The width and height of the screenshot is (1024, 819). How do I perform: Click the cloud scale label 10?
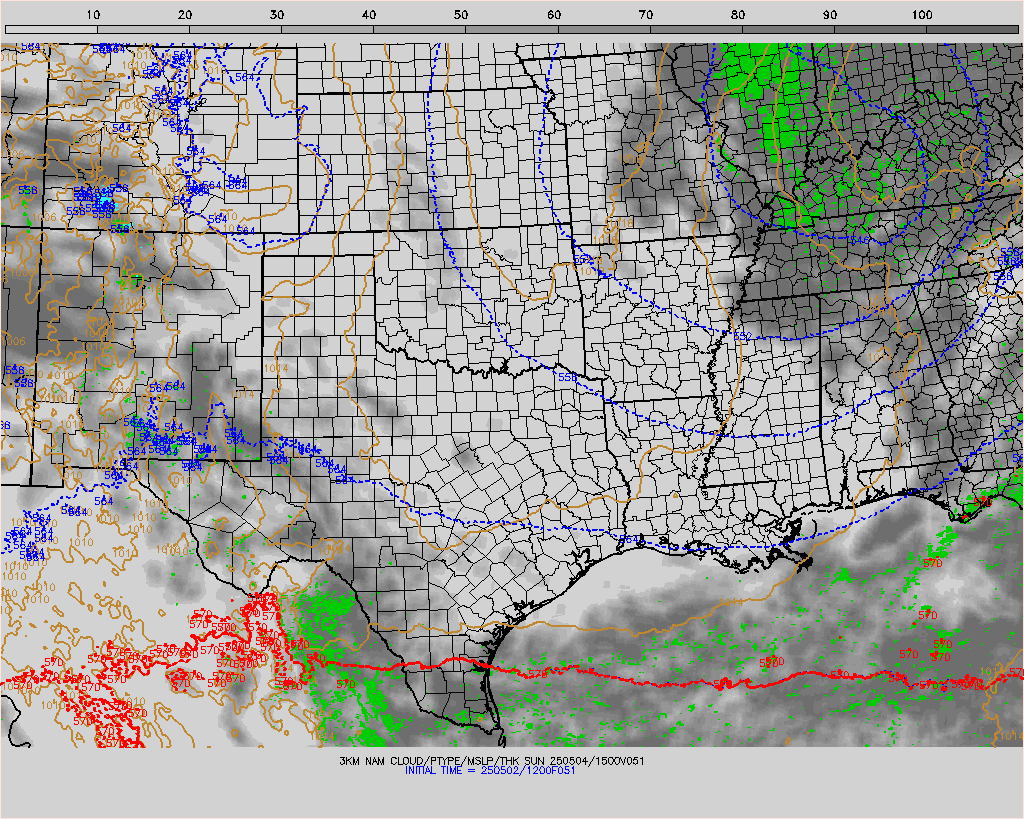(93, 14)
